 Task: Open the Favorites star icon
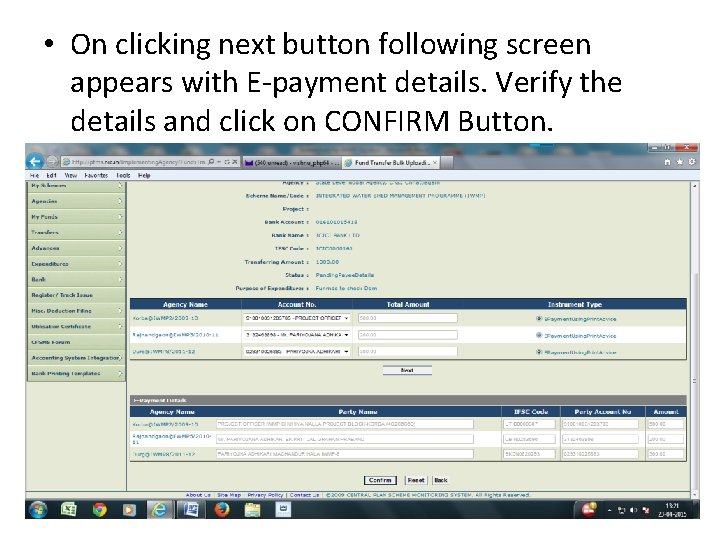[680, 162]
